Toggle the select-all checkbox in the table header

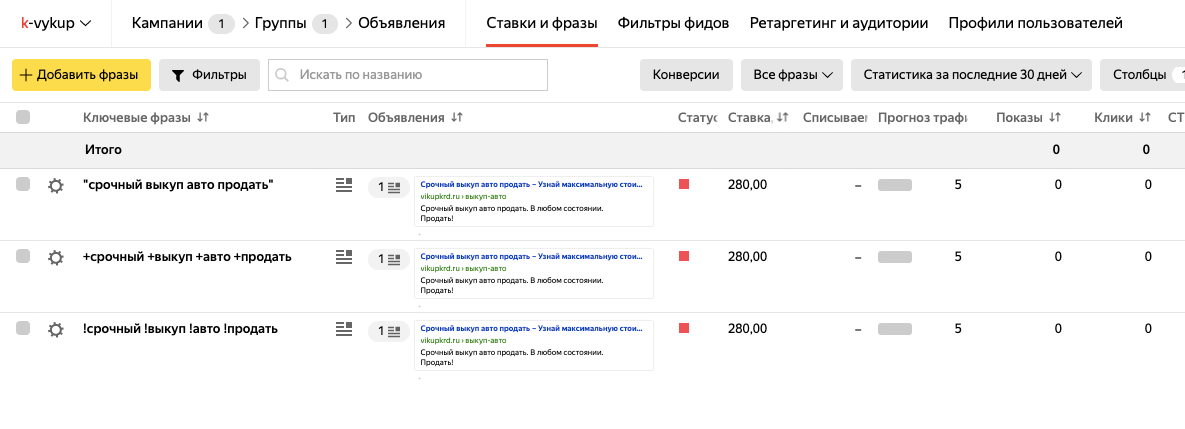click(23, 117)
